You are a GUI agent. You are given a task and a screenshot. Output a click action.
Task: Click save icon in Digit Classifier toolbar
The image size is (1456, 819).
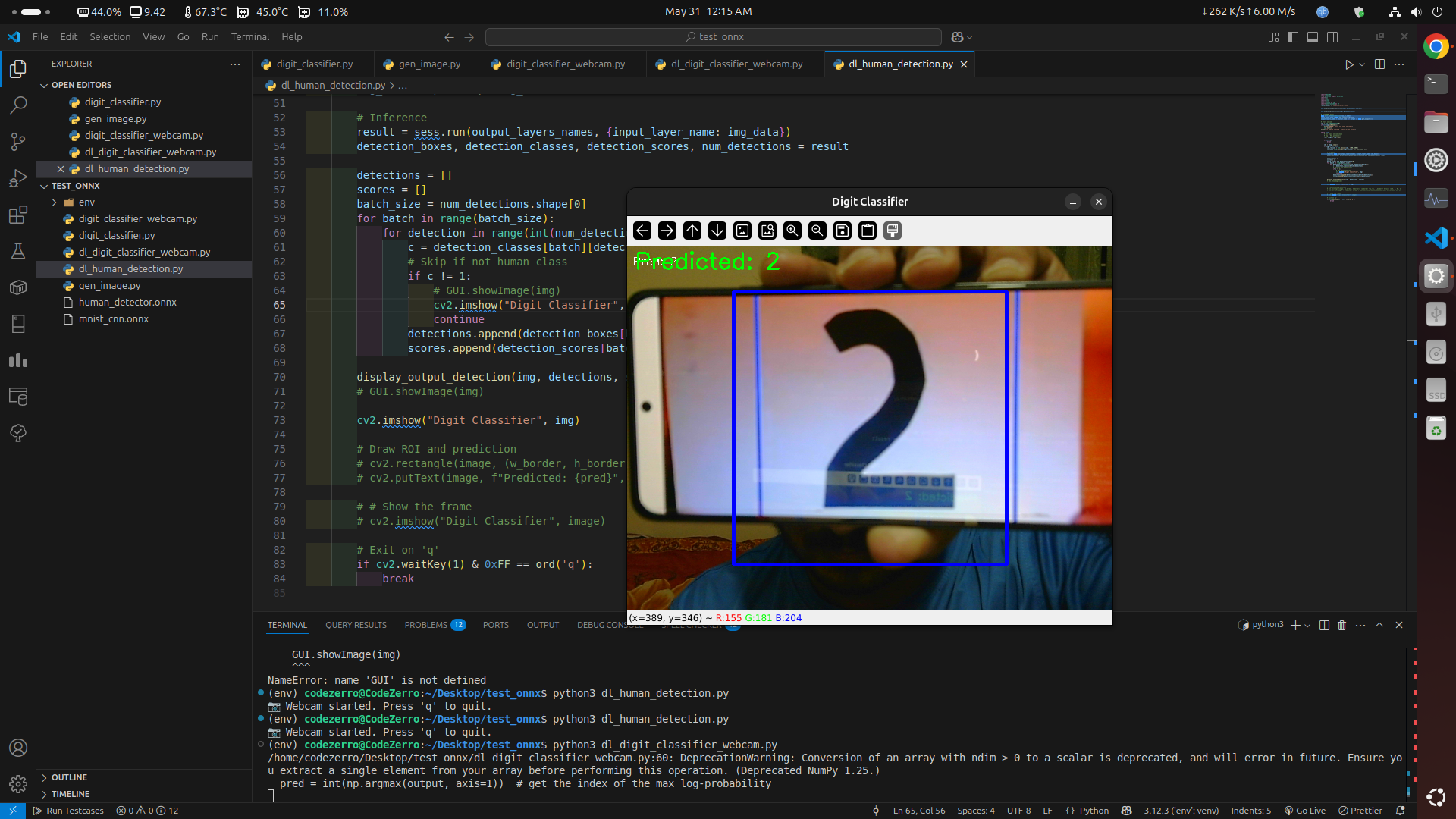tap(843, 231)
